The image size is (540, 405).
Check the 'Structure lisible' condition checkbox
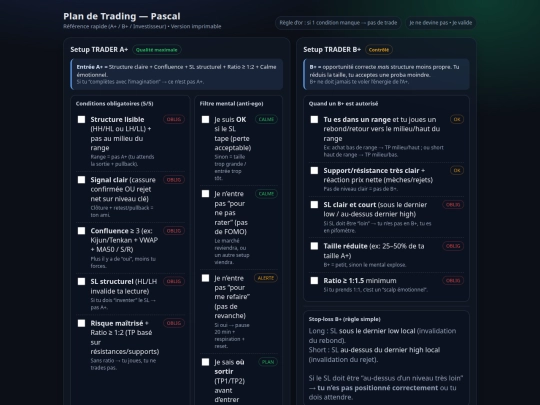(81, 120)
